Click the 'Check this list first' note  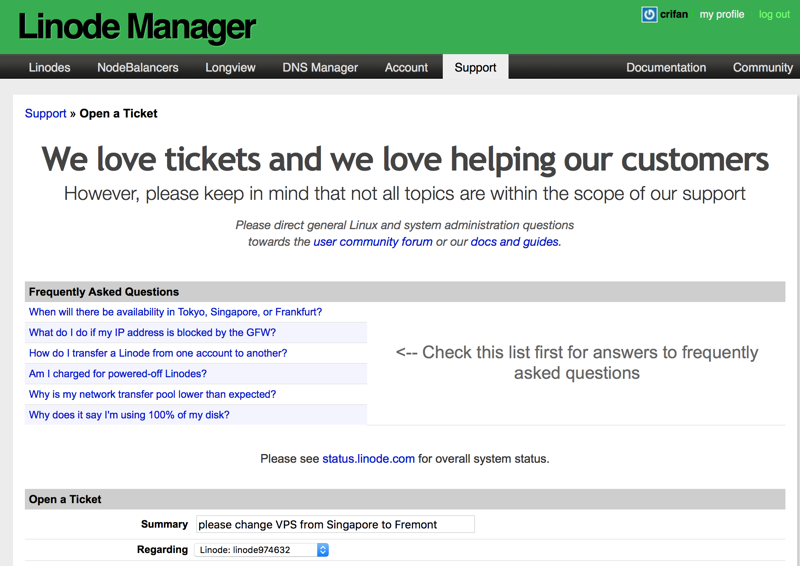point(577,363)
